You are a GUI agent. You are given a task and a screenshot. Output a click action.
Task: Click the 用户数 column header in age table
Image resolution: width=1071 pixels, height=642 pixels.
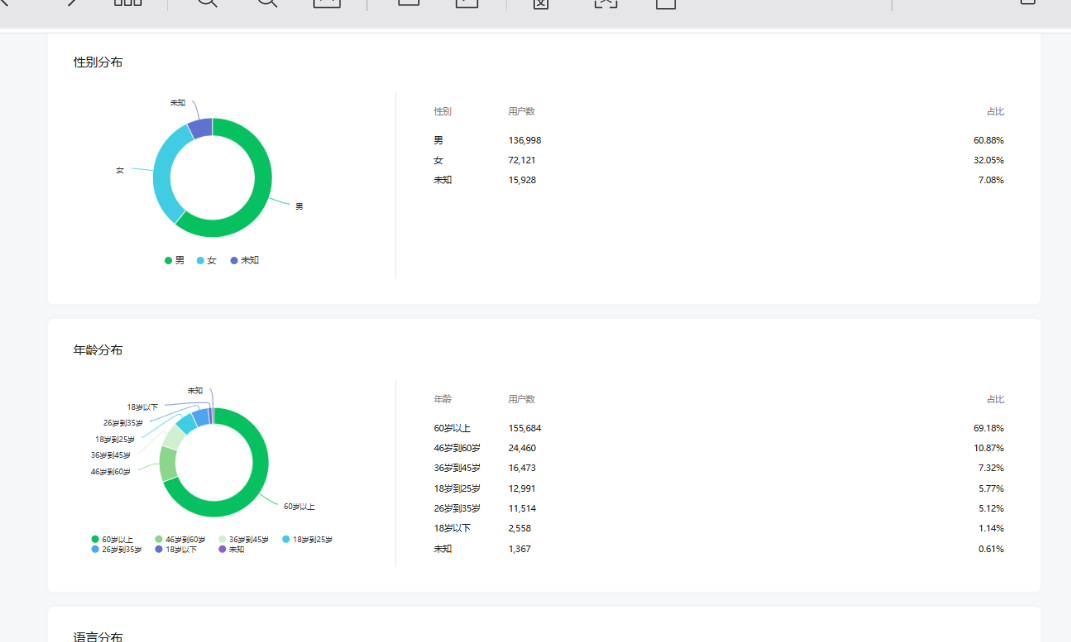(522, 399)
